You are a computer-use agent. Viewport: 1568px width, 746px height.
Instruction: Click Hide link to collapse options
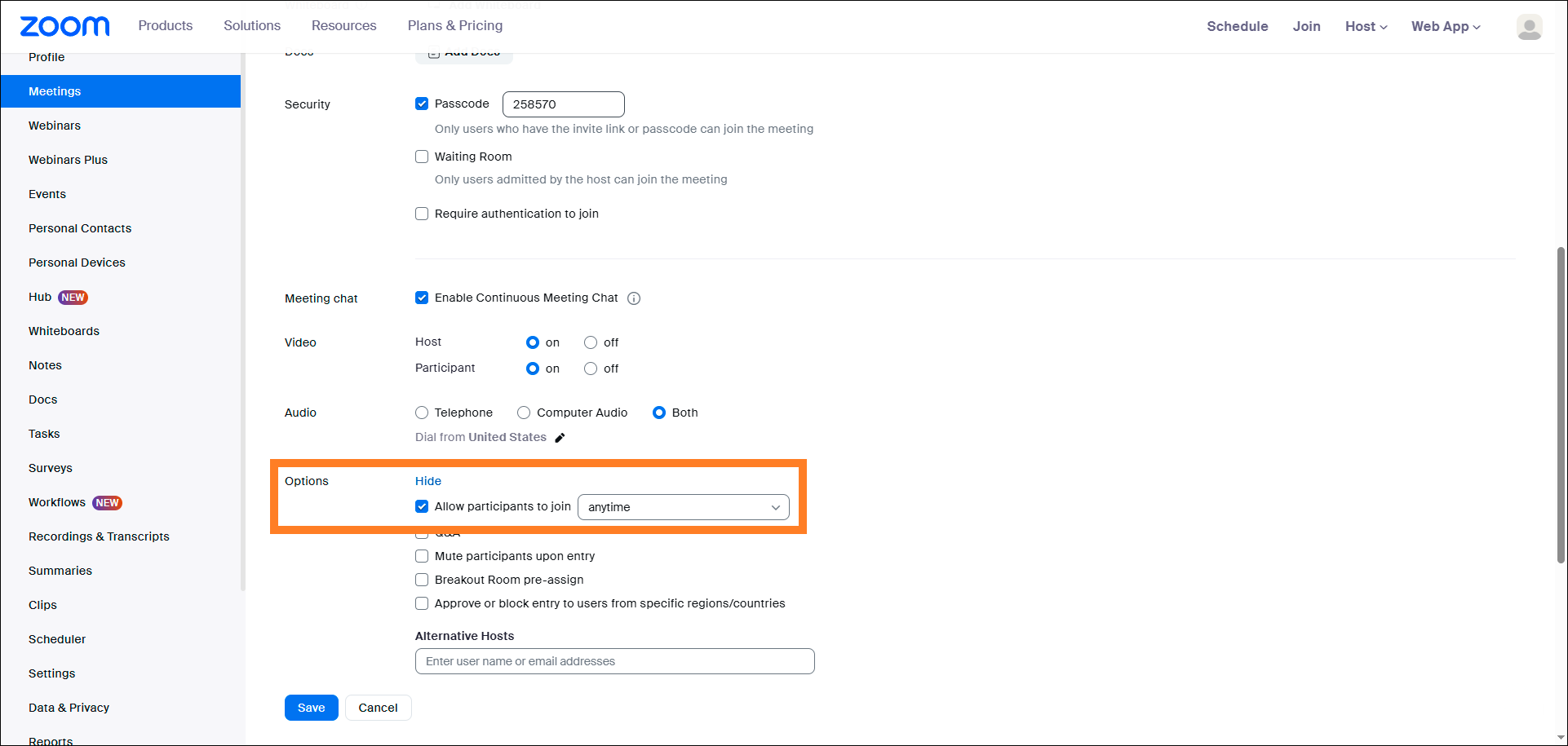click(427, 481)
